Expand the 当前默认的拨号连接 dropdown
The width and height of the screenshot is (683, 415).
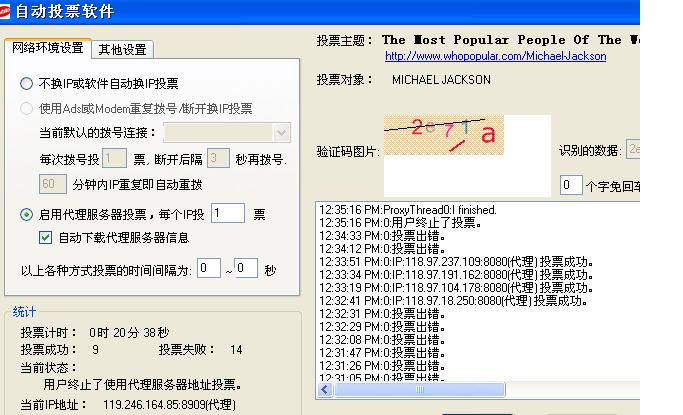click(x=281, y=133)
